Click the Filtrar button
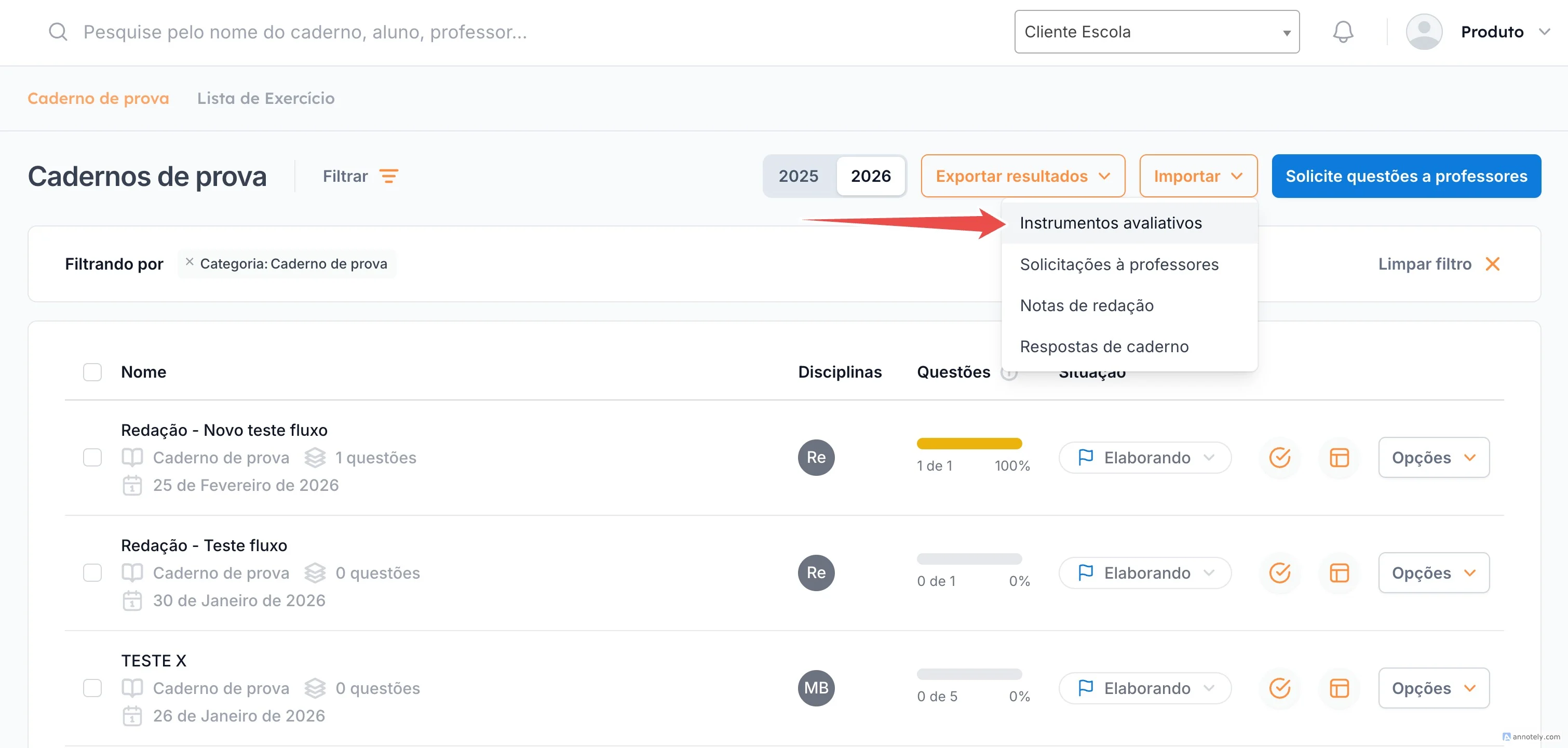 click(x=360, y=176)
